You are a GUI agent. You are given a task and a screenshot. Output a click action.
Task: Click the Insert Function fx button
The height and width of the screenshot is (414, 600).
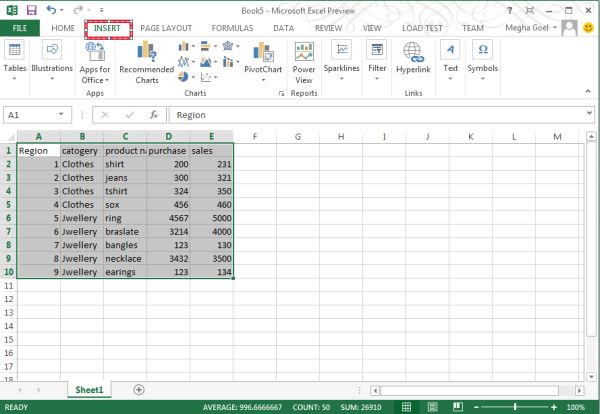click(x=153, y=115)
